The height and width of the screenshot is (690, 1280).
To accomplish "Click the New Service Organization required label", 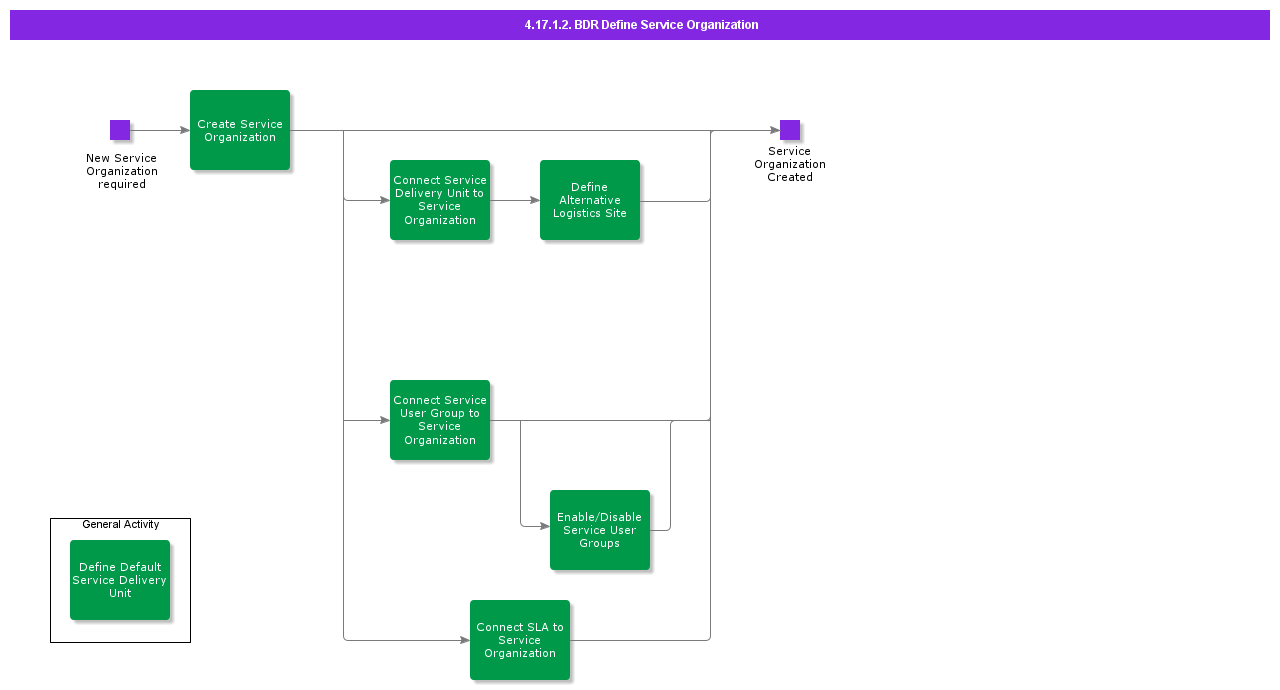I will point(122,171).
